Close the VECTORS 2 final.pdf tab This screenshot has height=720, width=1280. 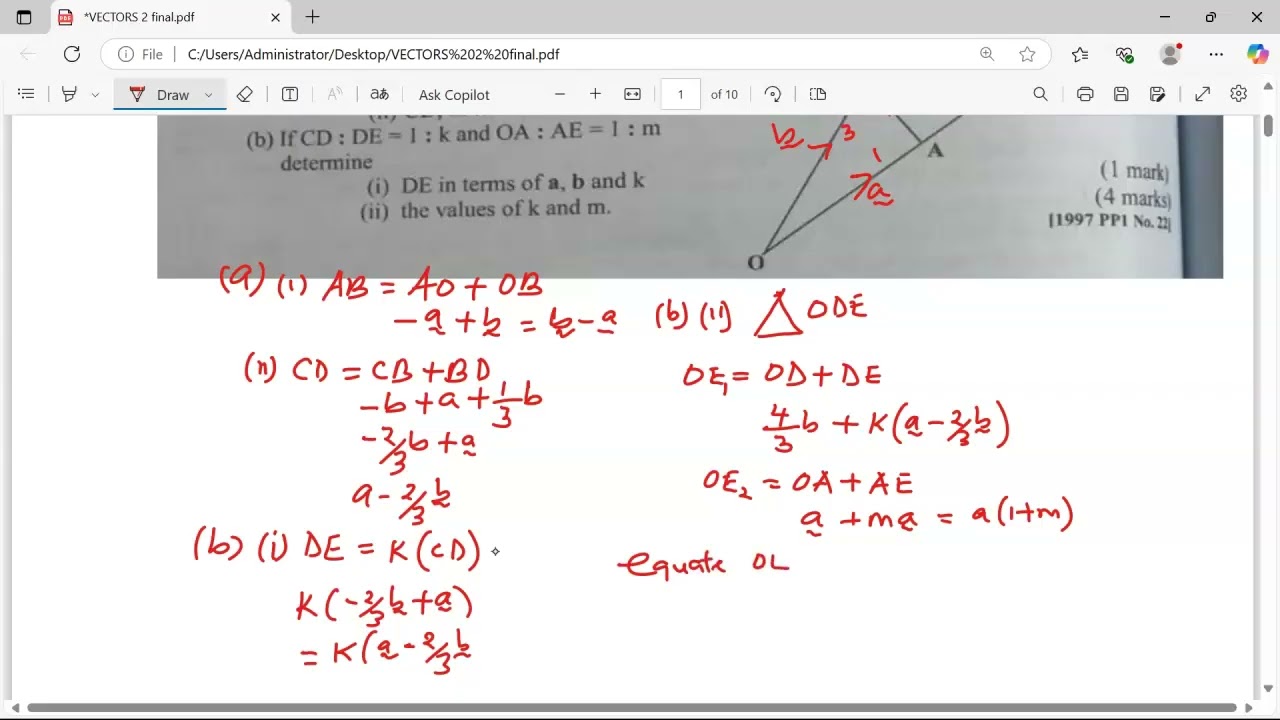[x=275, y=17]
